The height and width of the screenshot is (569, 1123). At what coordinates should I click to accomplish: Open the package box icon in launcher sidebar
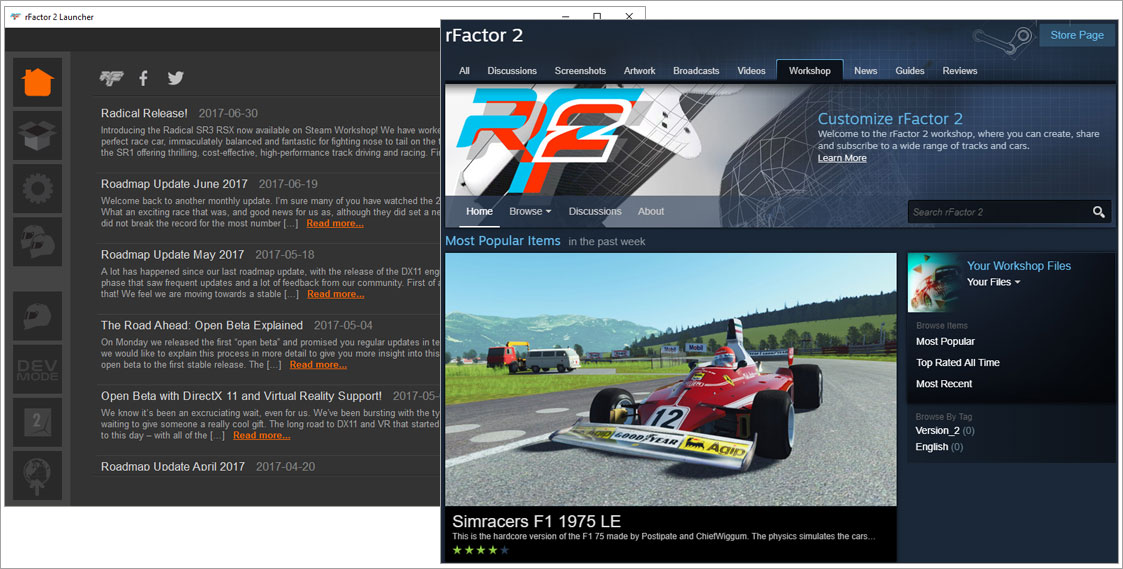(37, 135)
